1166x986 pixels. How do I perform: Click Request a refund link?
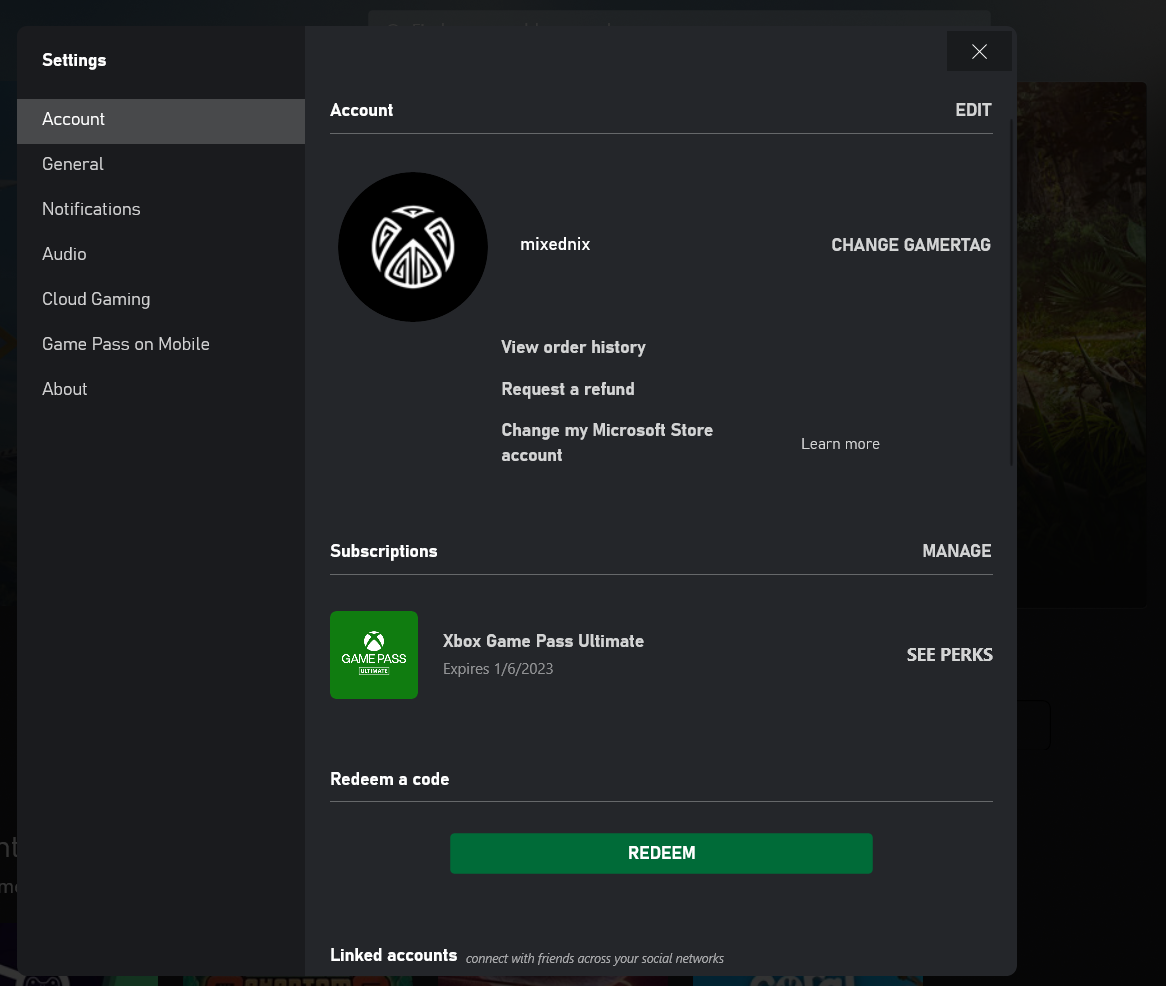(567, 389)
